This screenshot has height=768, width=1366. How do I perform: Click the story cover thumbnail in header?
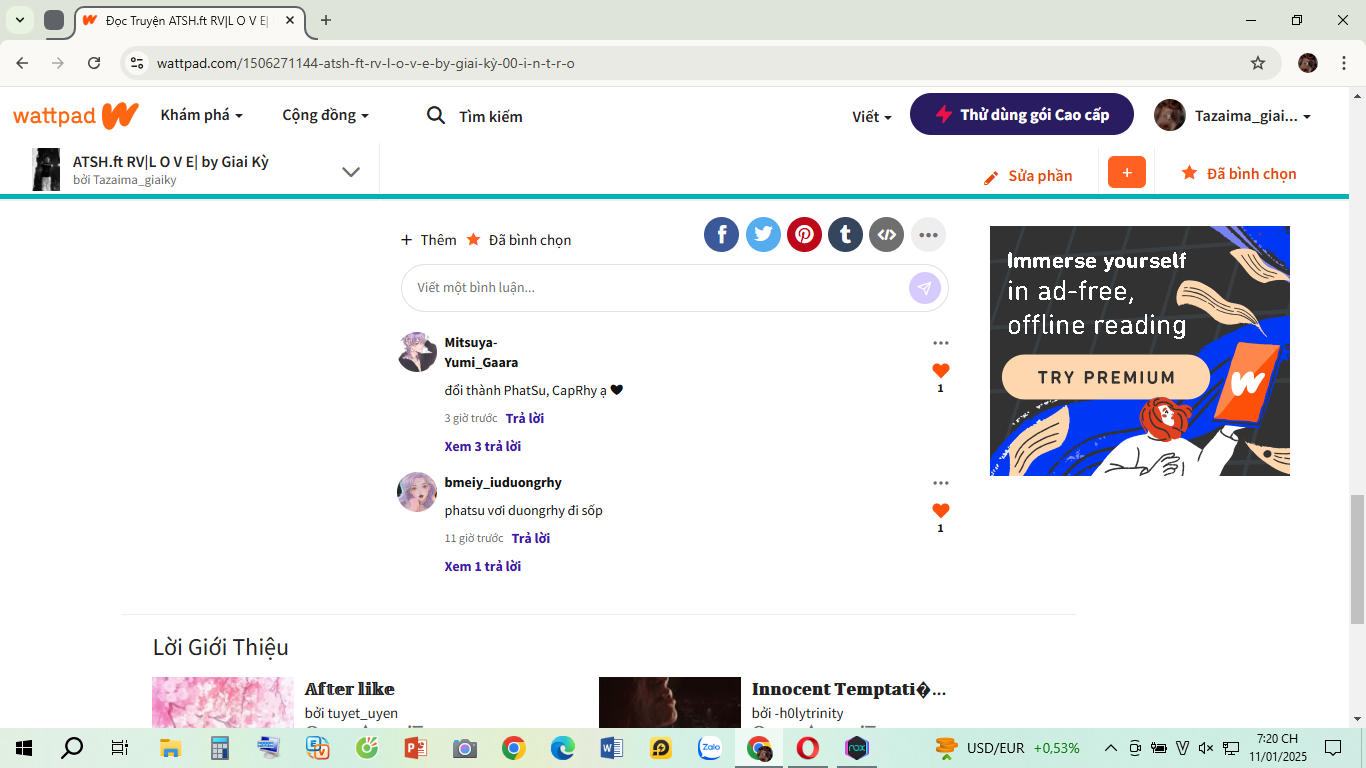[46, 169]
